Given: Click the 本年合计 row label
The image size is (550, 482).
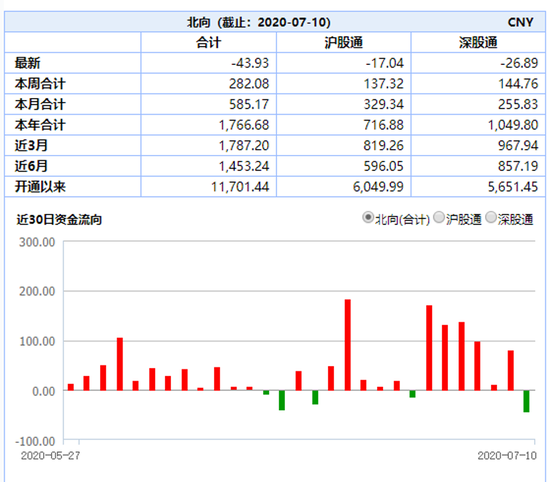Looking at the screenshot, I should click(40, 125).
